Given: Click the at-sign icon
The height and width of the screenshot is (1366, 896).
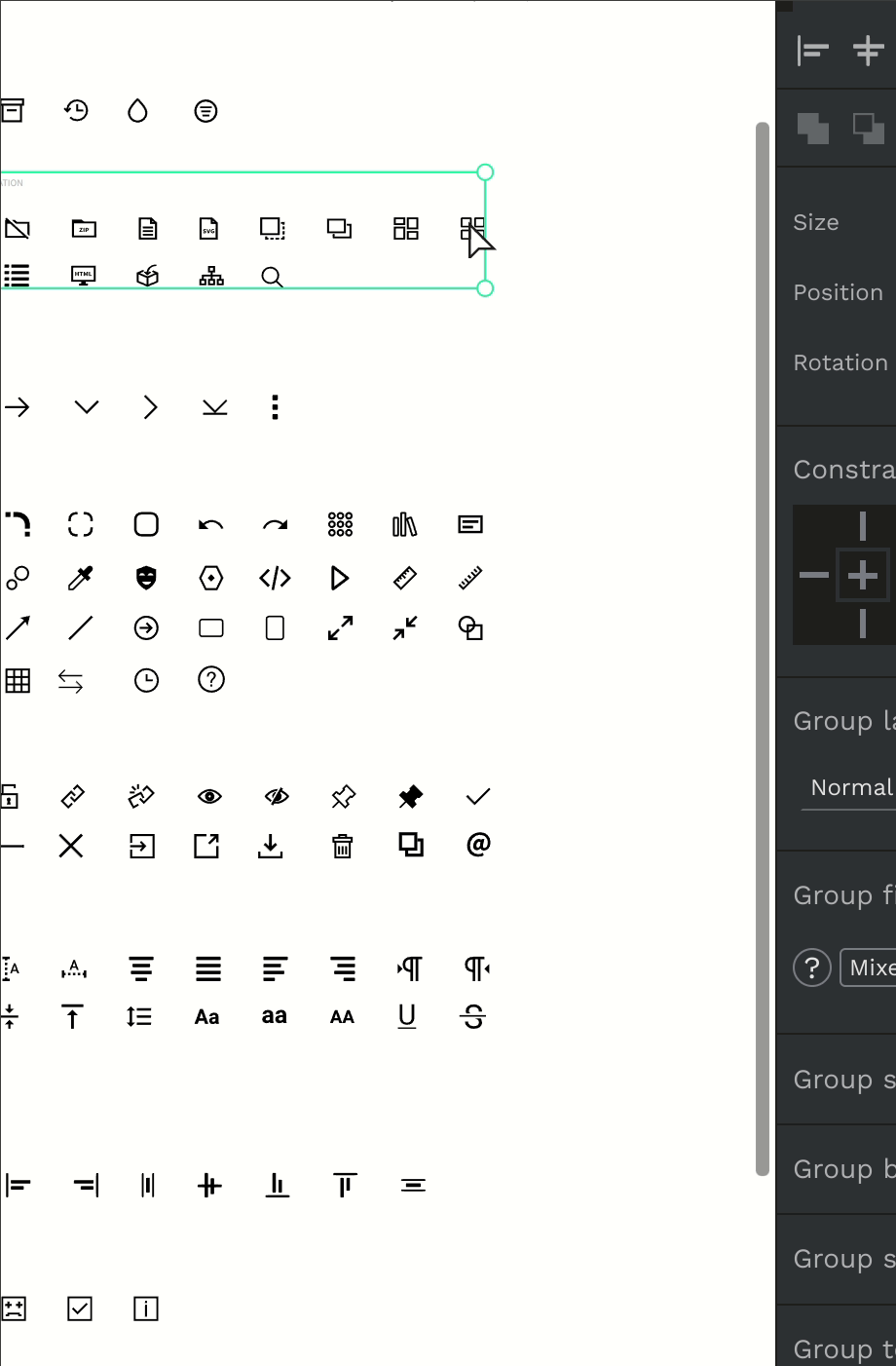Looking at the screenshot, I should click(478, 844).
